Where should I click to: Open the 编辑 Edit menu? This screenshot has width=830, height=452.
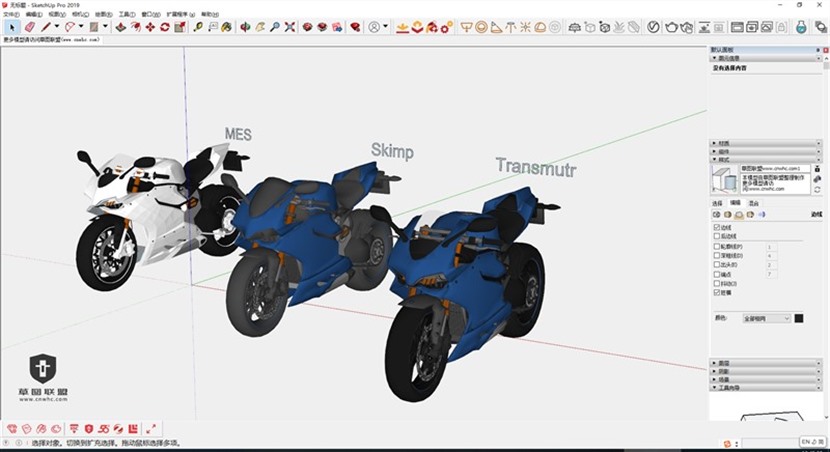click(x=34, y=14)
